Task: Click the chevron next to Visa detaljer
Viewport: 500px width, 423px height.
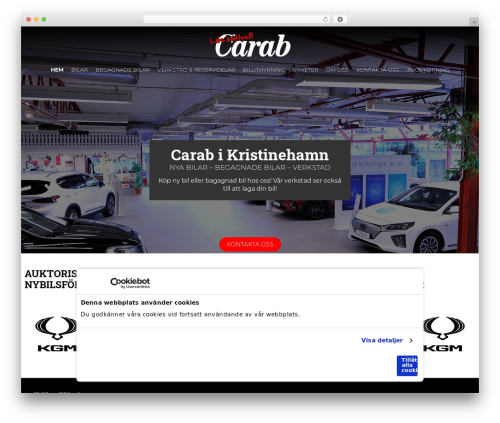Action: pyautogui.click(x=411, y=340)
